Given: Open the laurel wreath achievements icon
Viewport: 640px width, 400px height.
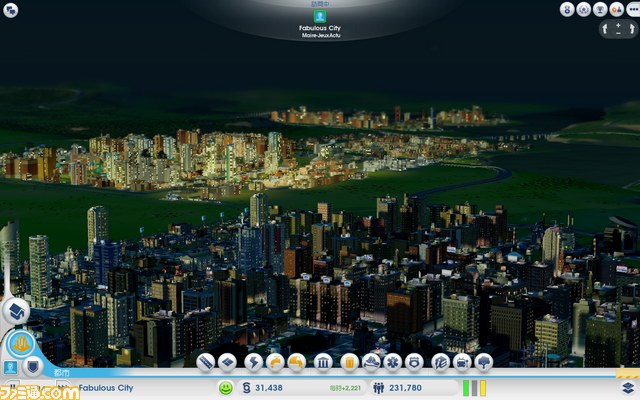Looking at the screenshot, I should click(583, 9).
